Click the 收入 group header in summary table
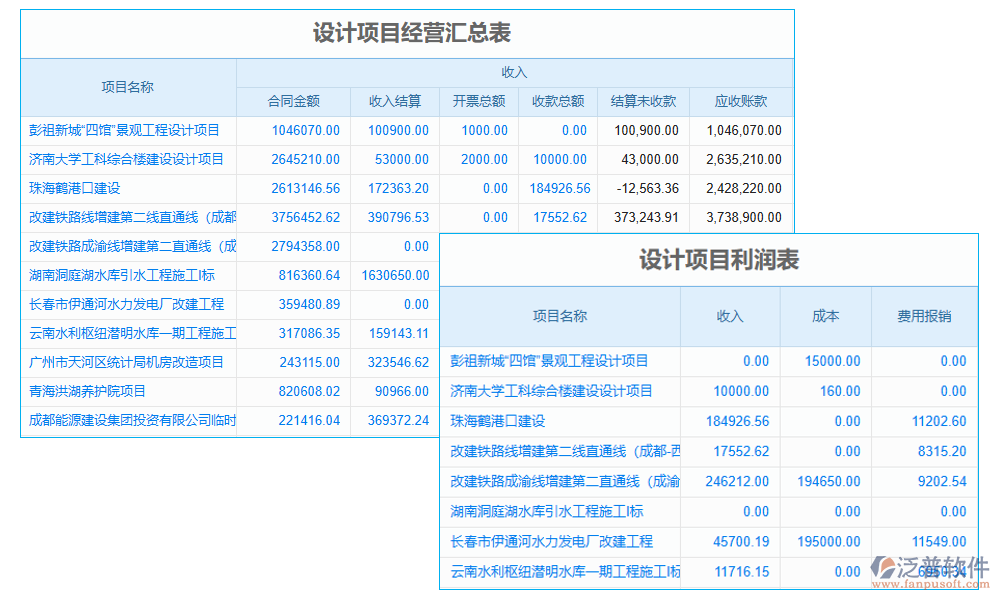 (514, 72)
